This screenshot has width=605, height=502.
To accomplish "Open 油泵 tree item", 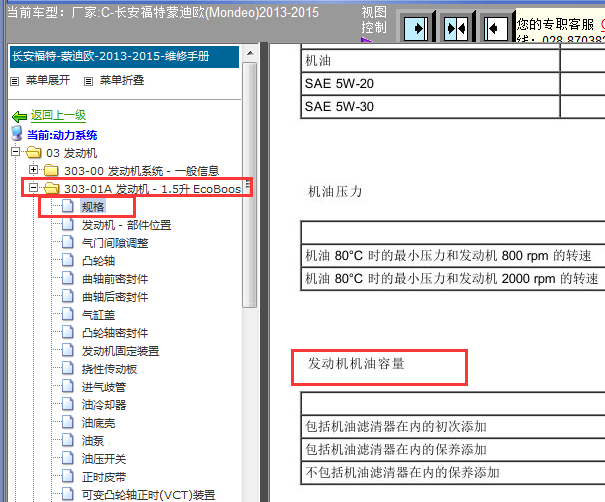I will click(x=93, y=441).
